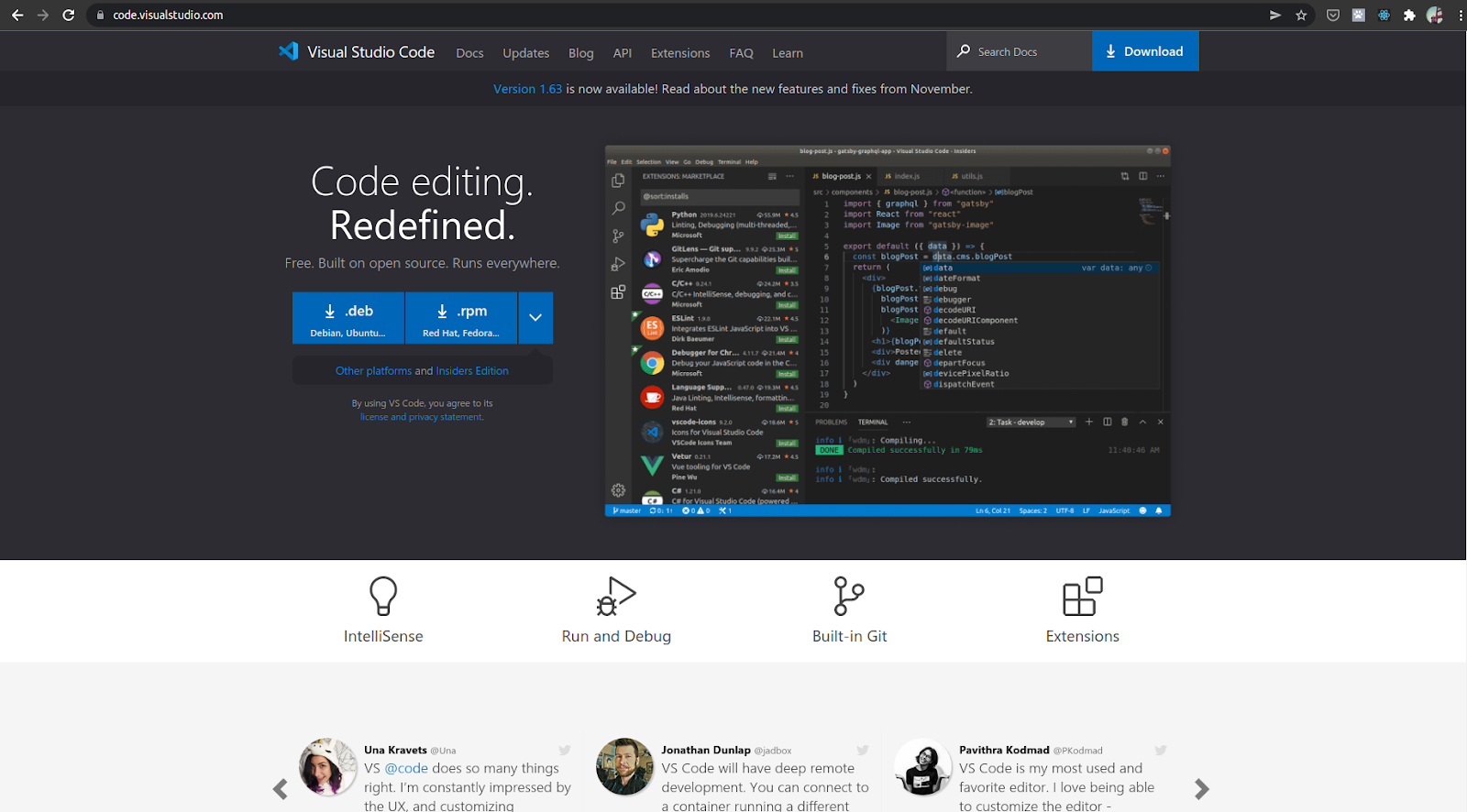
Task: Open the paw print extension
Action: coord(1359,15)
